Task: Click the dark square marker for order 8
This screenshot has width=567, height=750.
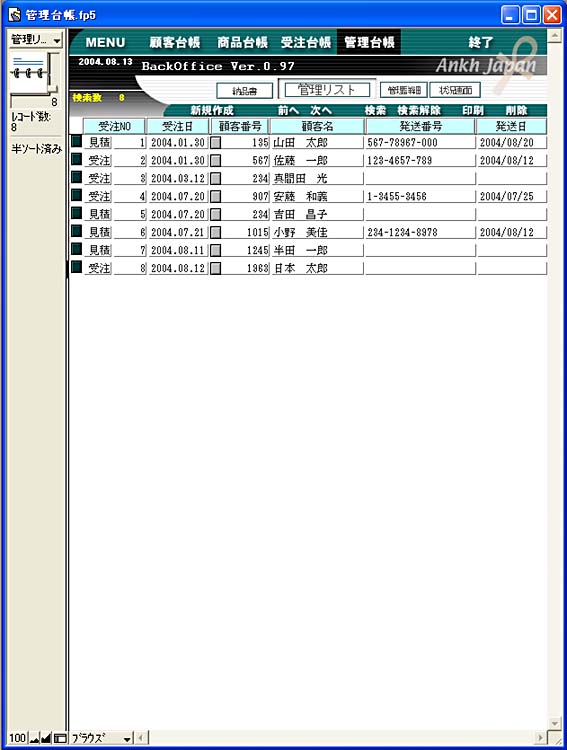Action: point(77,267)
